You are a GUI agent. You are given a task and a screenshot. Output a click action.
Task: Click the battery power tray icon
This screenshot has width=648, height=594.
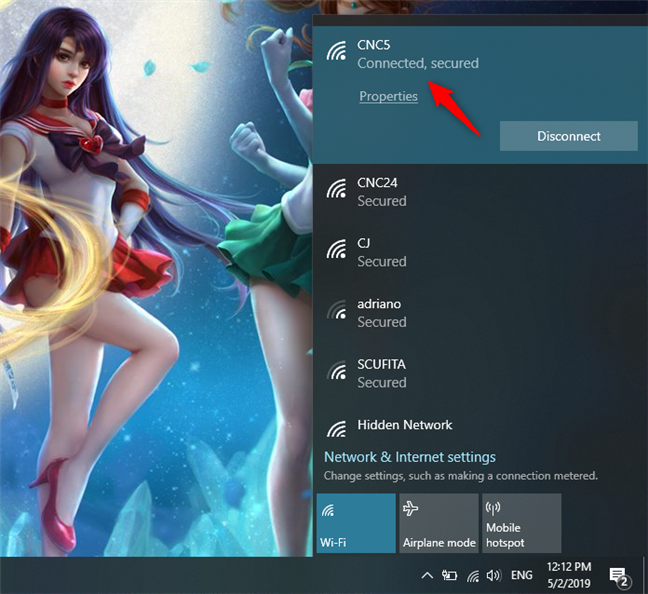click(449, 575)
